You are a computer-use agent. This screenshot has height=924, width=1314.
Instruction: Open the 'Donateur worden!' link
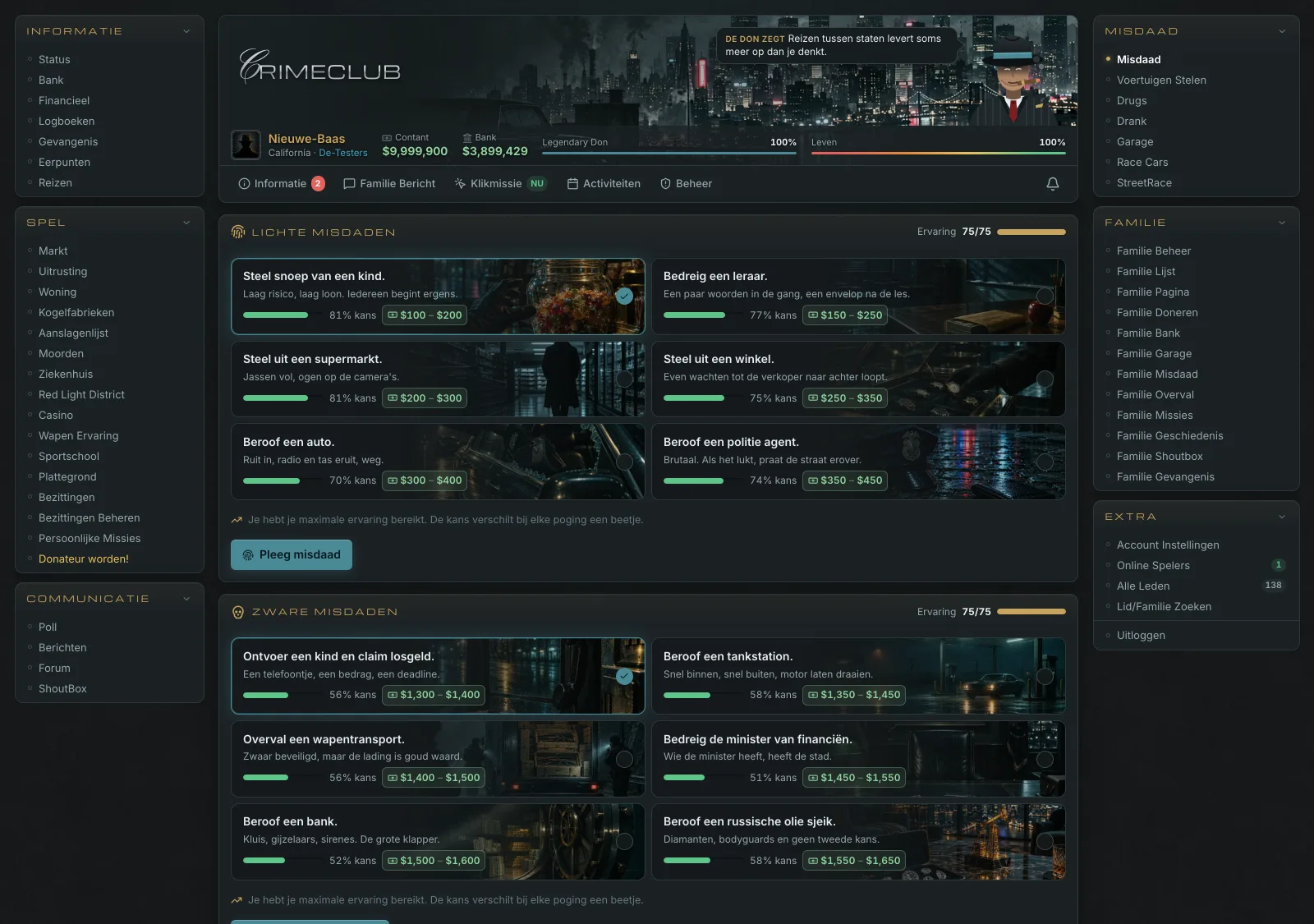click(84, 559)
